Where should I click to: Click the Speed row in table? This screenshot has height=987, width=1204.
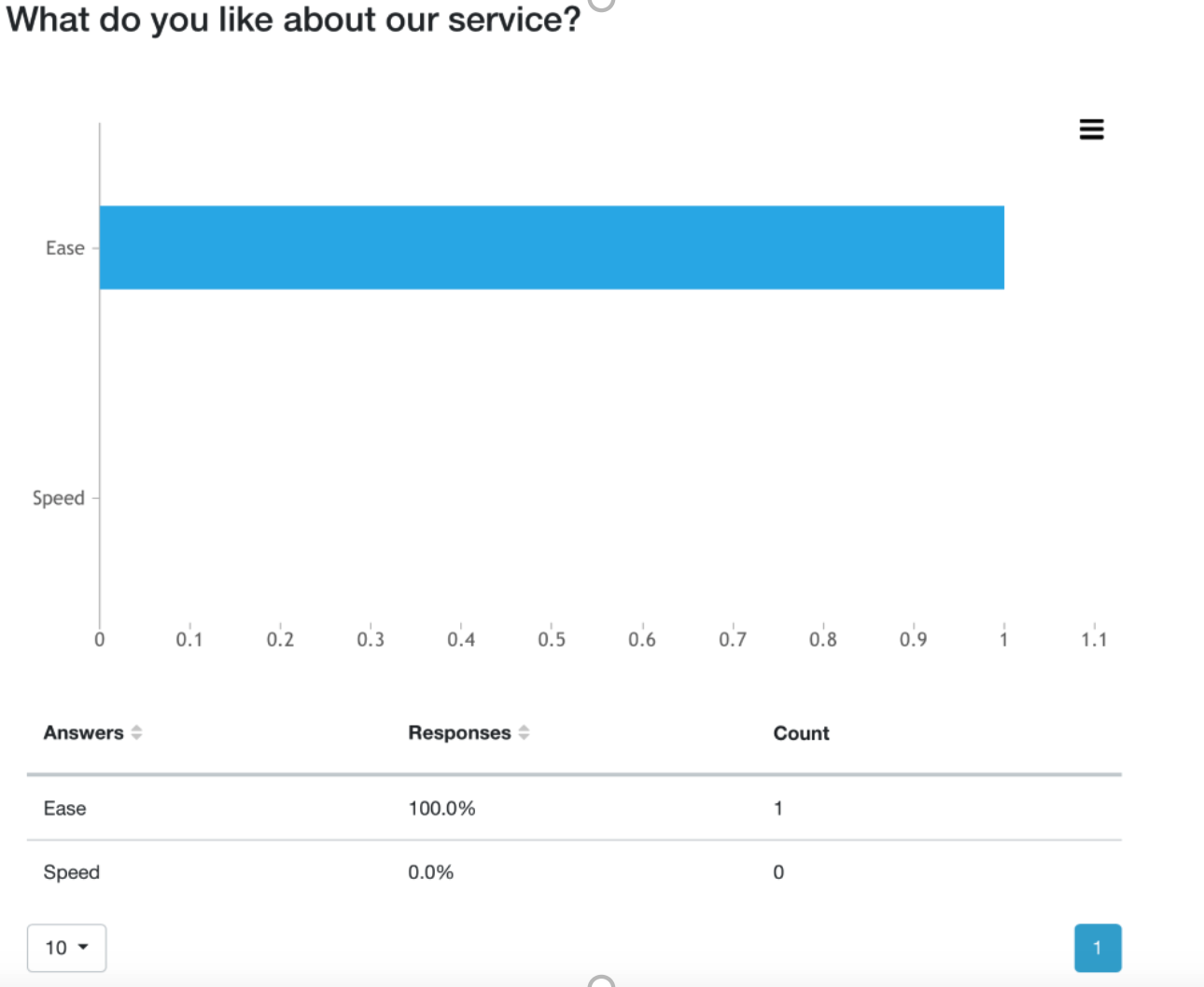[x=574, y=872]
